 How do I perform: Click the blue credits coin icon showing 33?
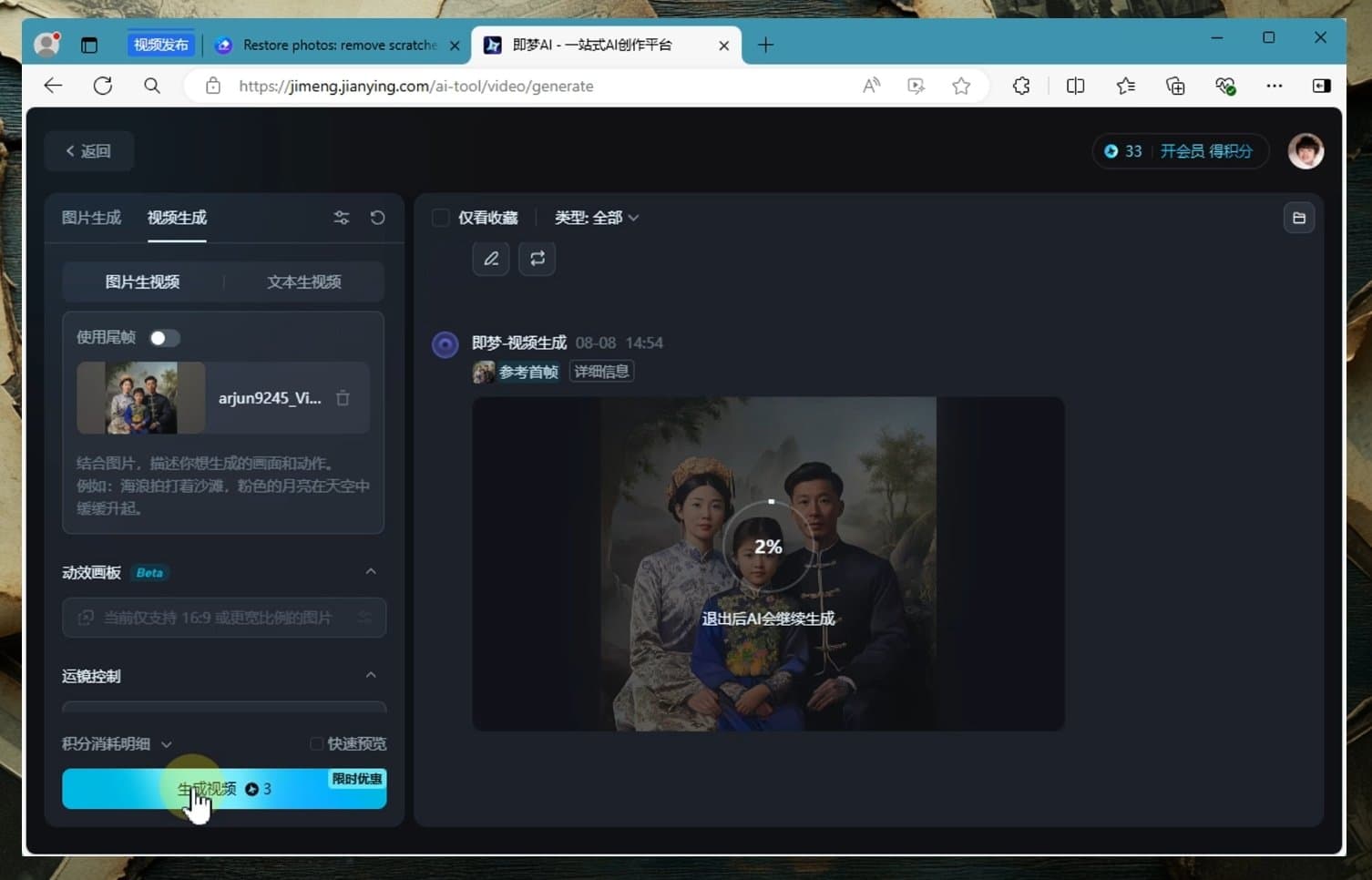(x=1112, y=151)
